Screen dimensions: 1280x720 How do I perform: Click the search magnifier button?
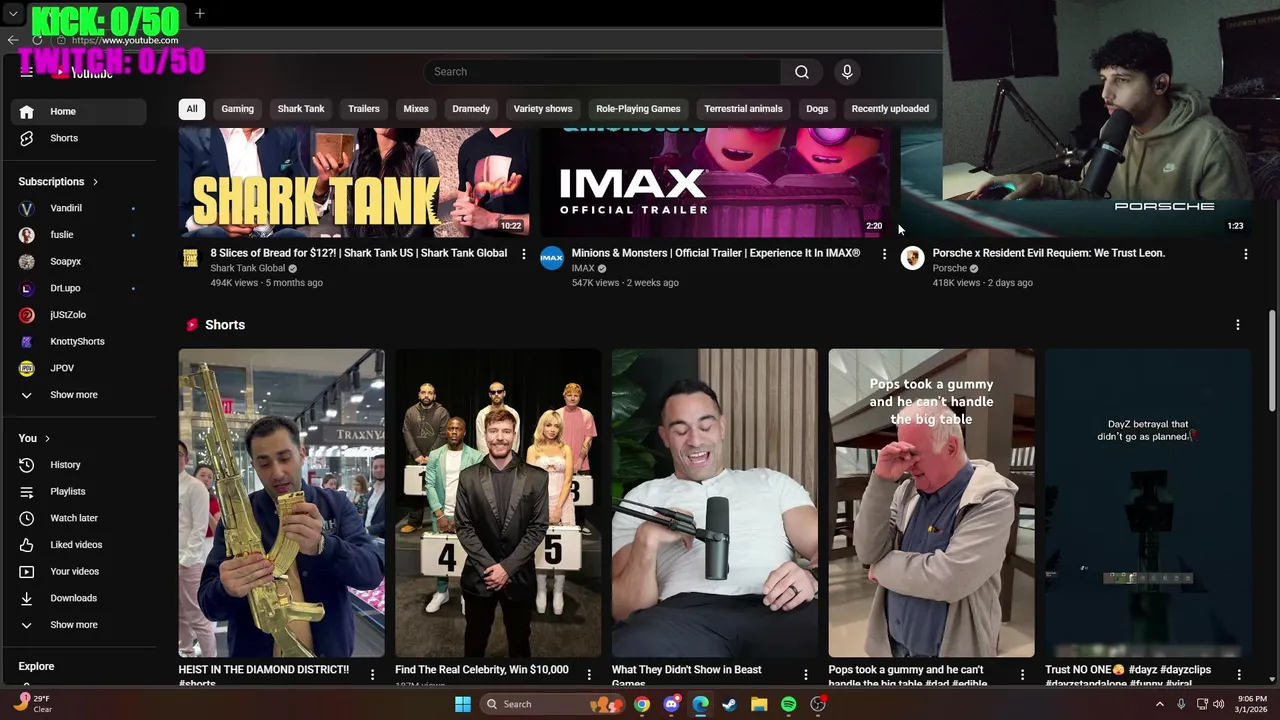click(802, 72)
